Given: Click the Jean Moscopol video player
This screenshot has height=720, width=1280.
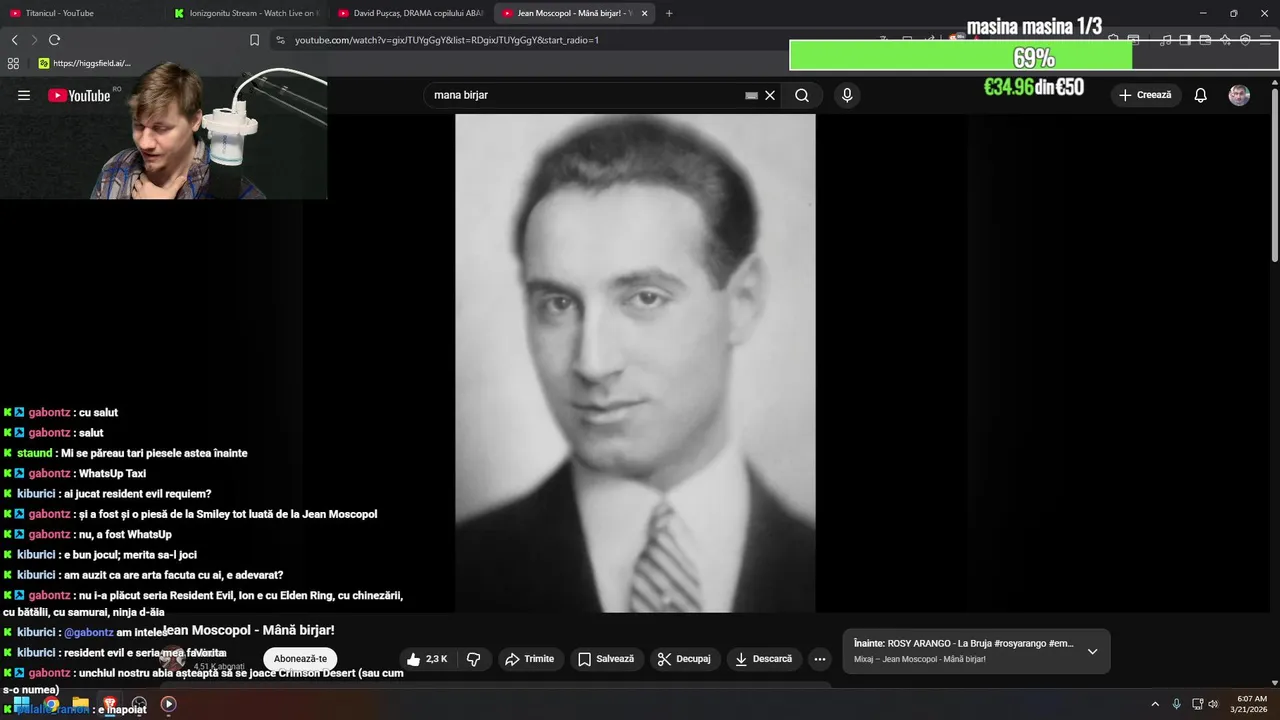Looking at the screenshot, I should [x=635, y=363].
